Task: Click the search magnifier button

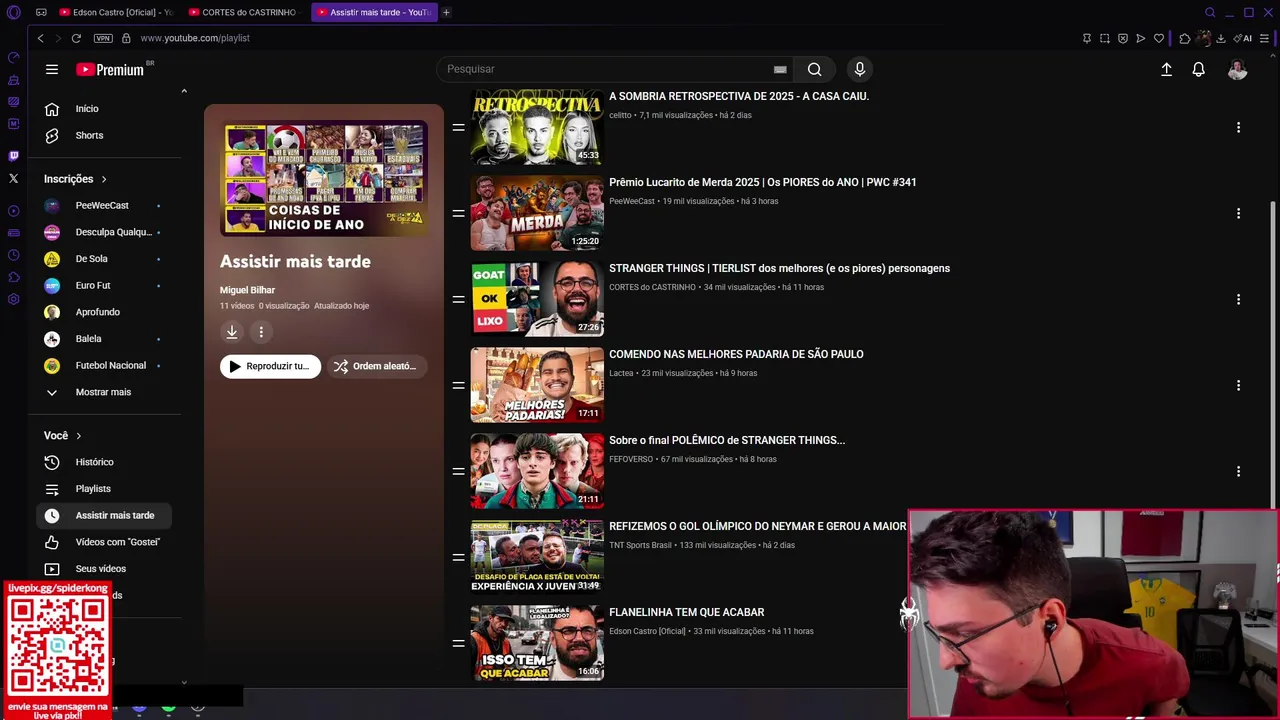Action: coord(815,69)
